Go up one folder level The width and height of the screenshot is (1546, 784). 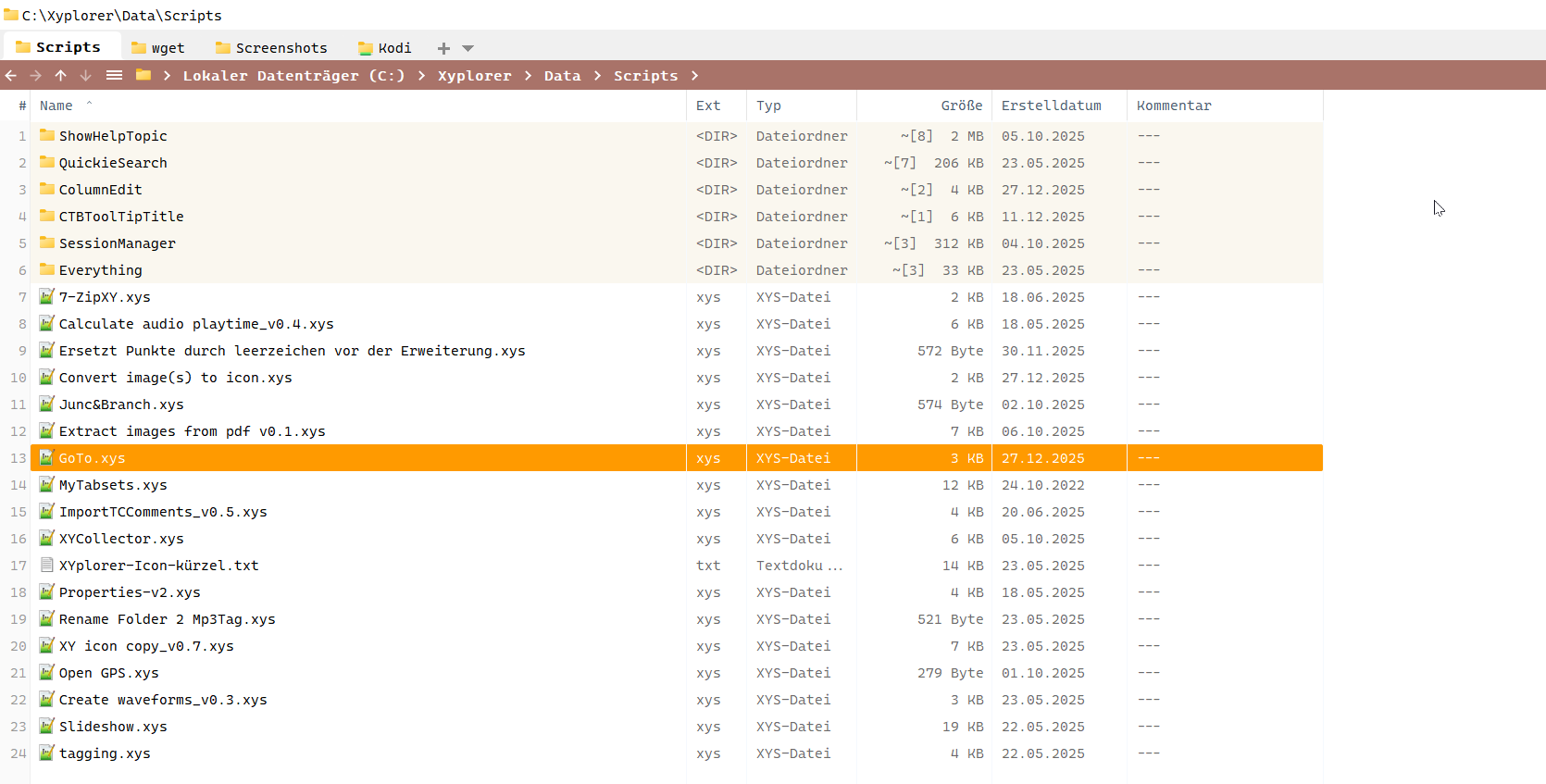(61, 76)
